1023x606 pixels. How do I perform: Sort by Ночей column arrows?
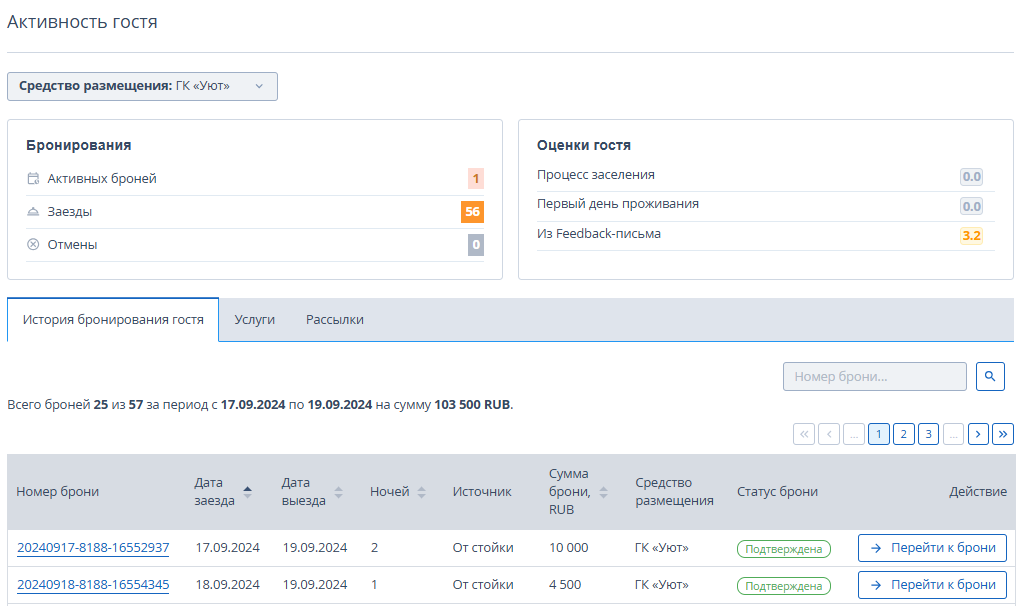tap(421, 492)
